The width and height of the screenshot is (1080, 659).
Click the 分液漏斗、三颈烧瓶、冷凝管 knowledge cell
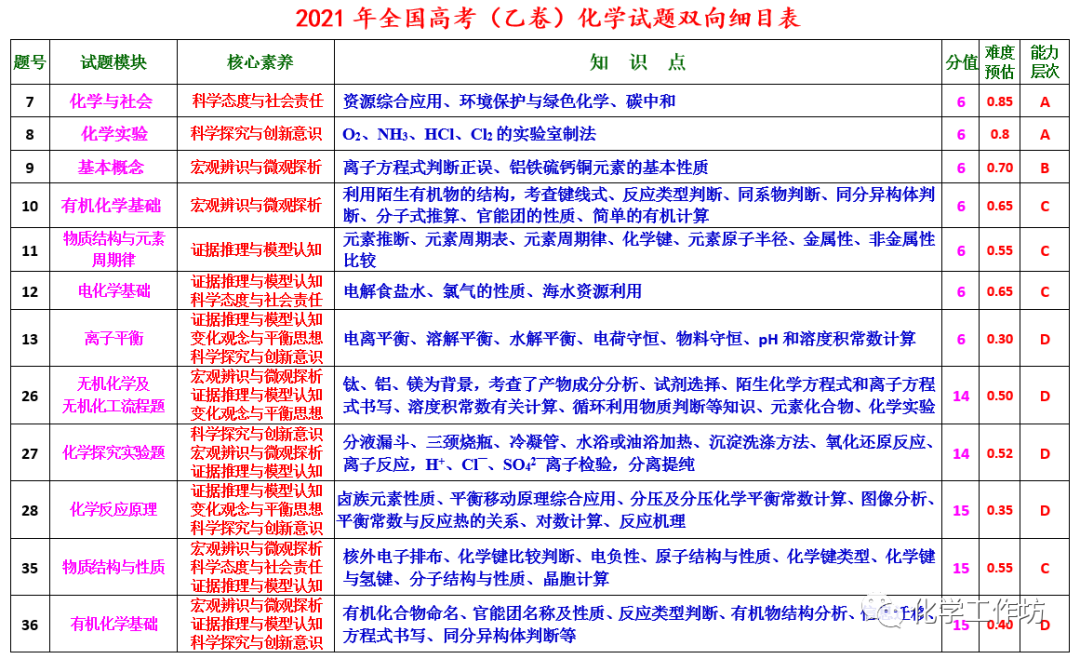(638, 452)
